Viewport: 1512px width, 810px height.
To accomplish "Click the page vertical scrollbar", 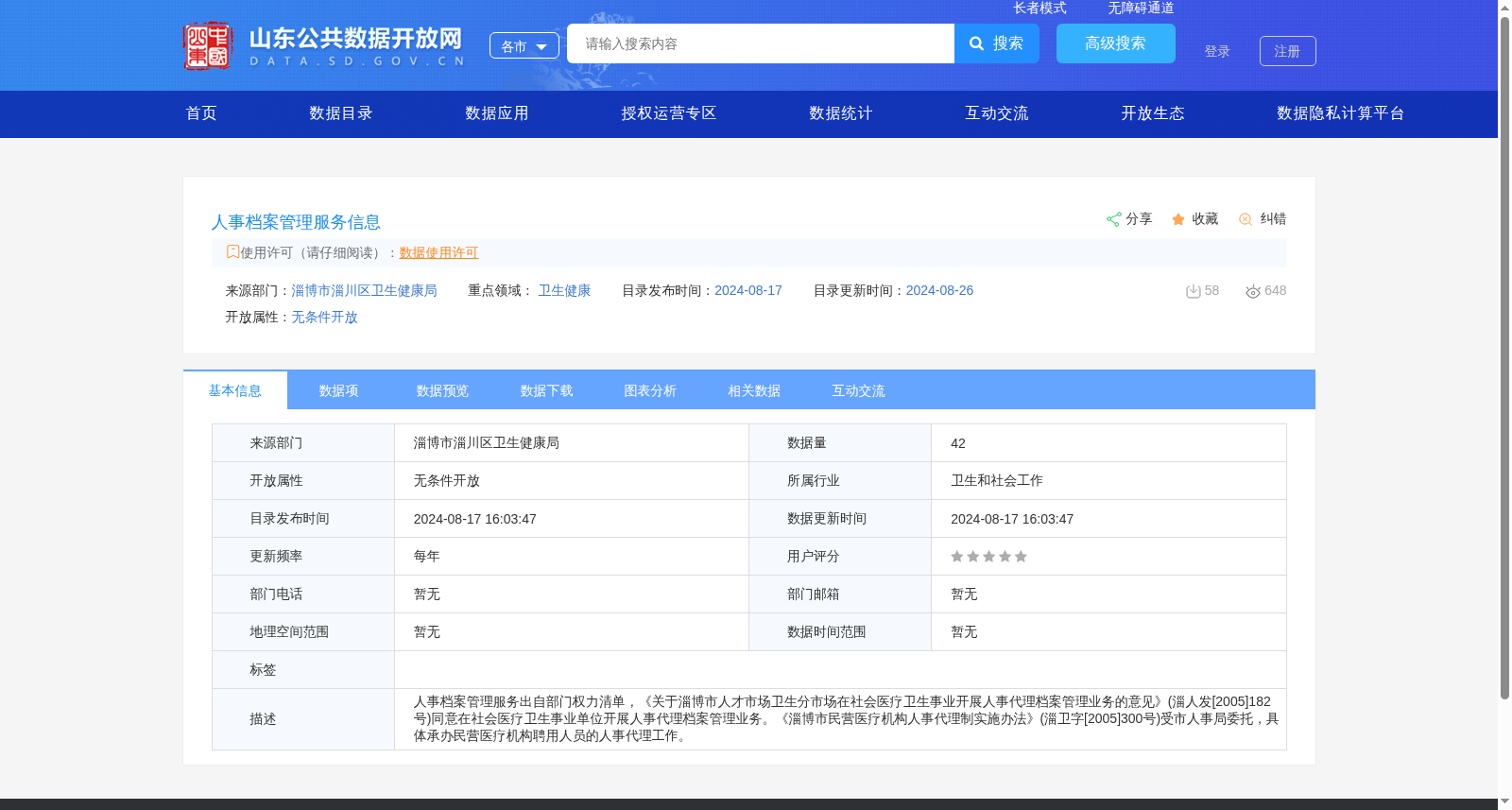I will tap(1504, 359).
